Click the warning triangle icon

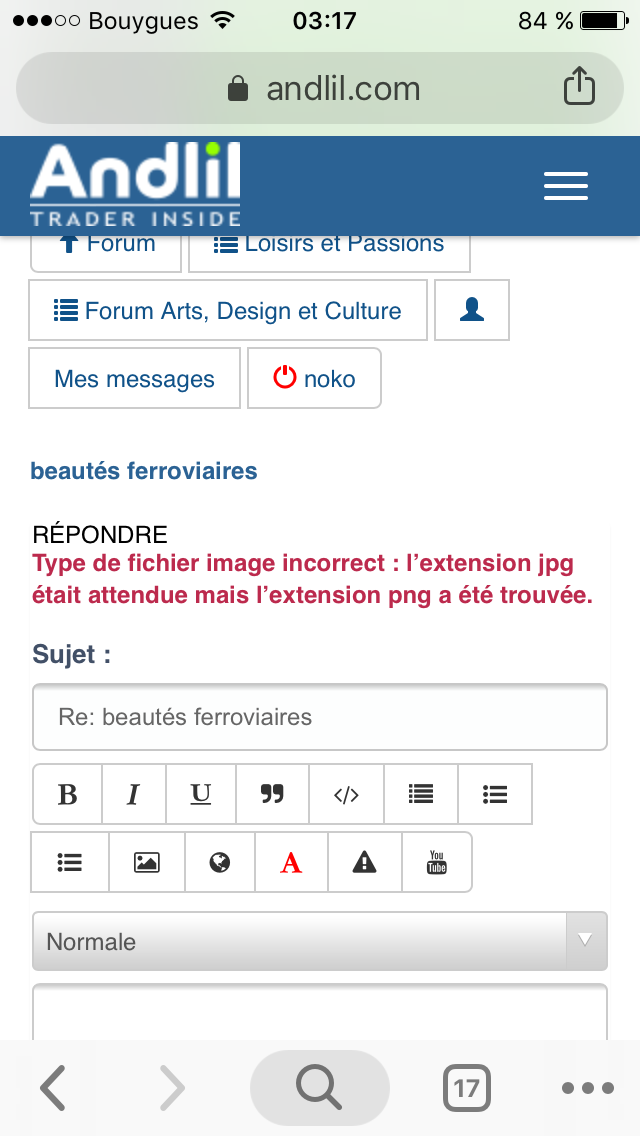point(364,862)
